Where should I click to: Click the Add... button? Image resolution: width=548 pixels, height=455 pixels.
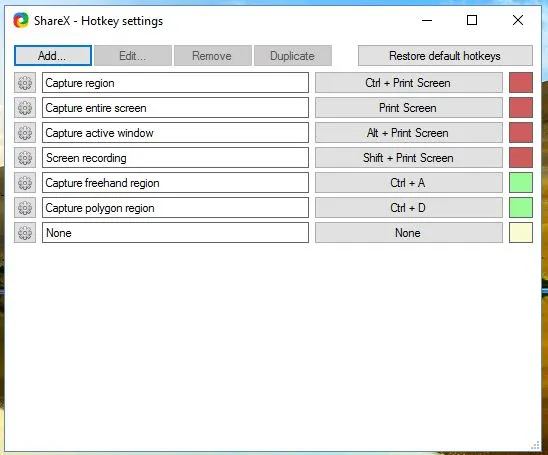click(x=53, y=56)
